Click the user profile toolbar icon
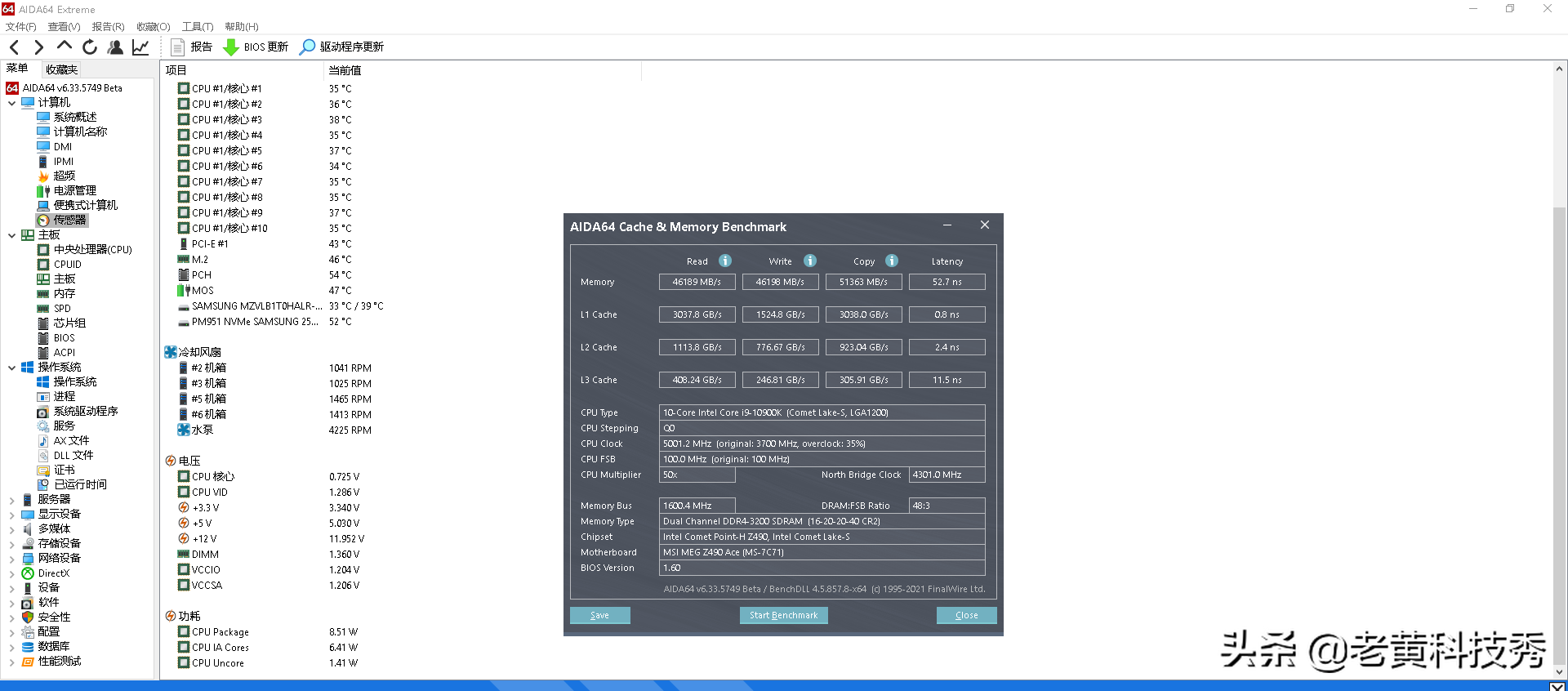The width and height of the screenshot is (1568, 691). [x=115, y=47]
